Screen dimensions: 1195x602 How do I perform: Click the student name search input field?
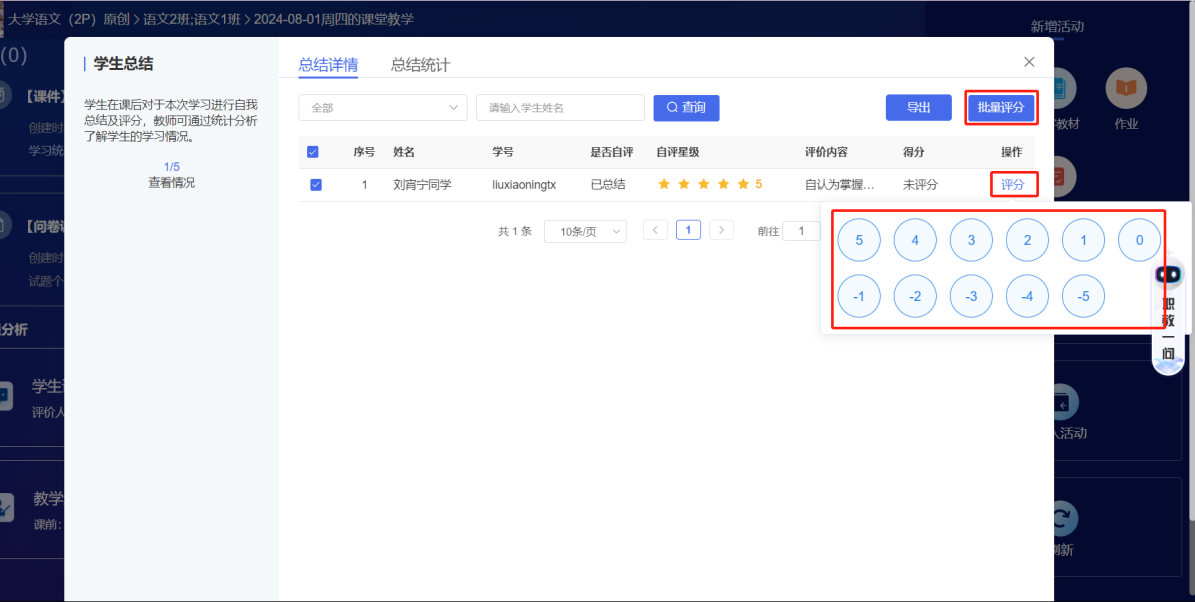560,107
